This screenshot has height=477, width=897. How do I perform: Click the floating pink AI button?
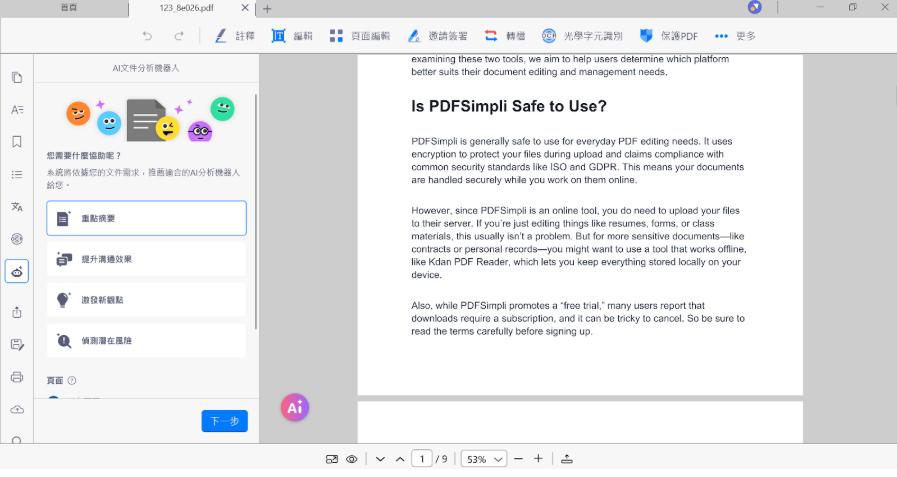coord(295,407)
